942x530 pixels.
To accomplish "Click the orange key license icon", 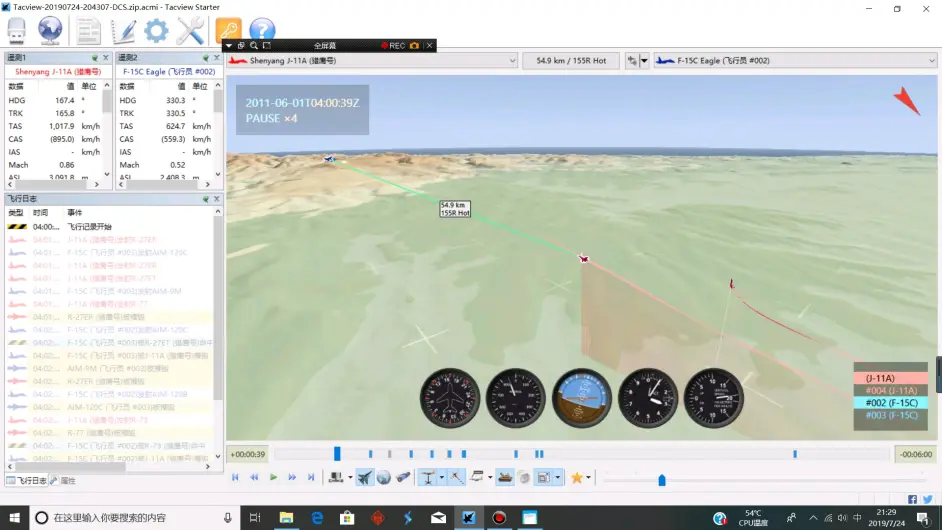I will tap(228, 29).
